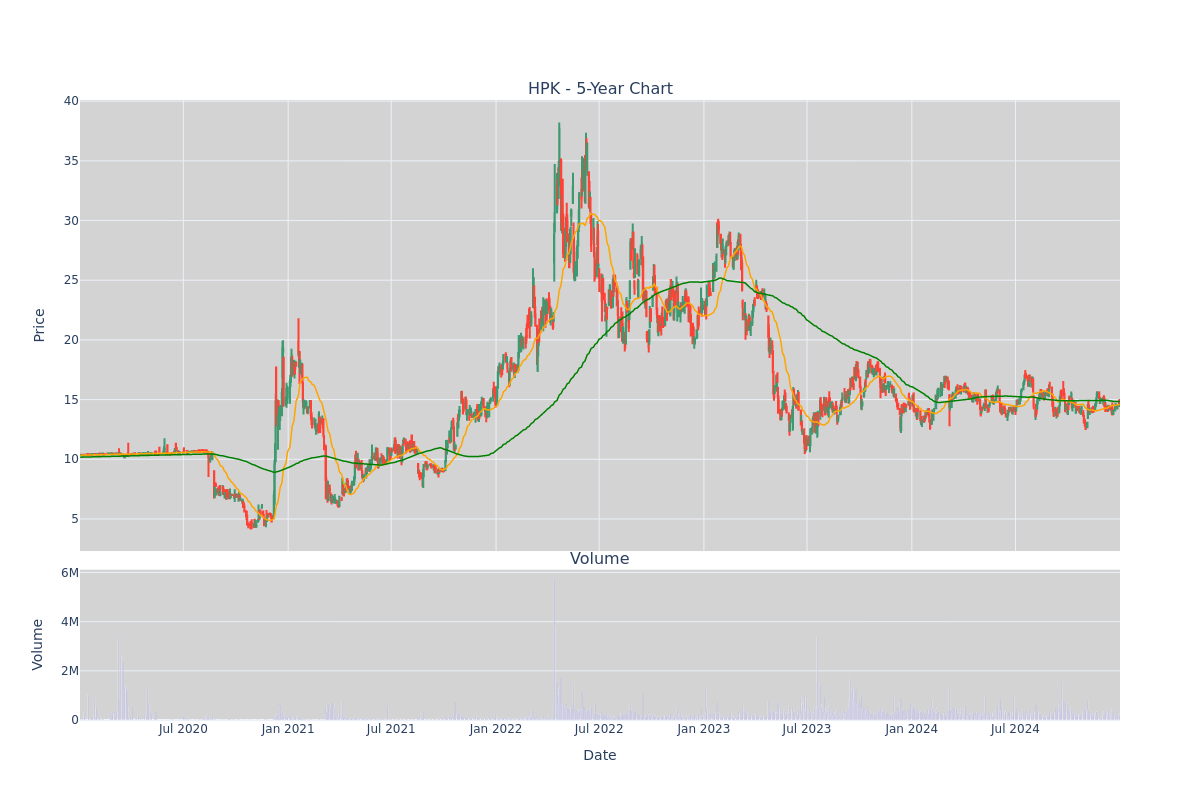Click the price tick label 20

click(71, 340)
